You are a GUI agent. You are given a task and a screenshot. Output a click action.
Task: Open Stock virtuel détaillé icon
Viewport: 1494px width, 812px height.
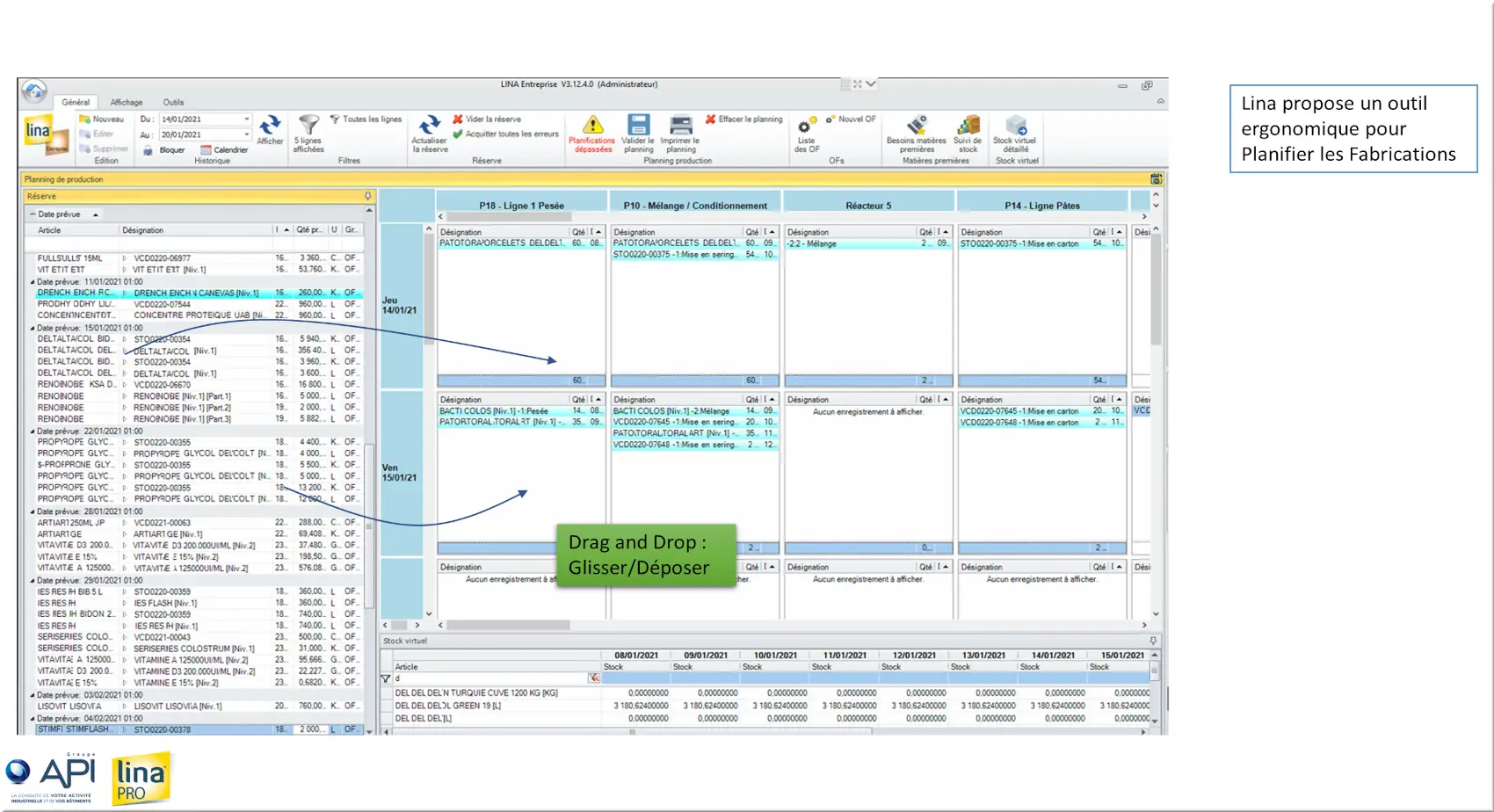1015,125
